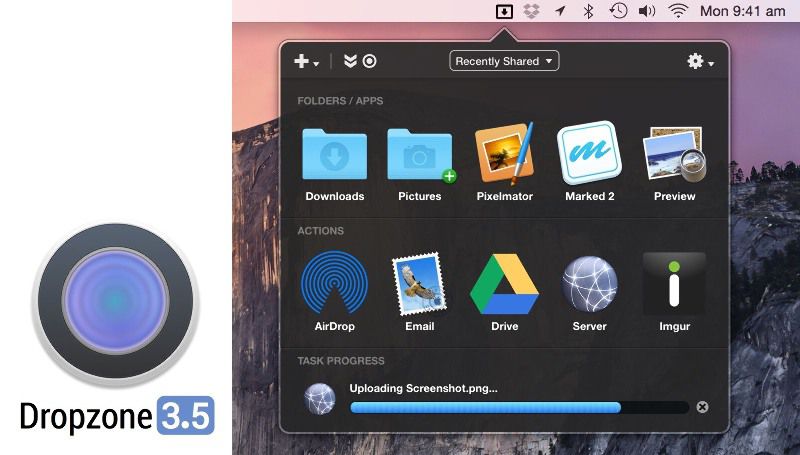Launch the Pixelmator app icon
Screen dimensions: 800x455
click(x=504, y=155)
